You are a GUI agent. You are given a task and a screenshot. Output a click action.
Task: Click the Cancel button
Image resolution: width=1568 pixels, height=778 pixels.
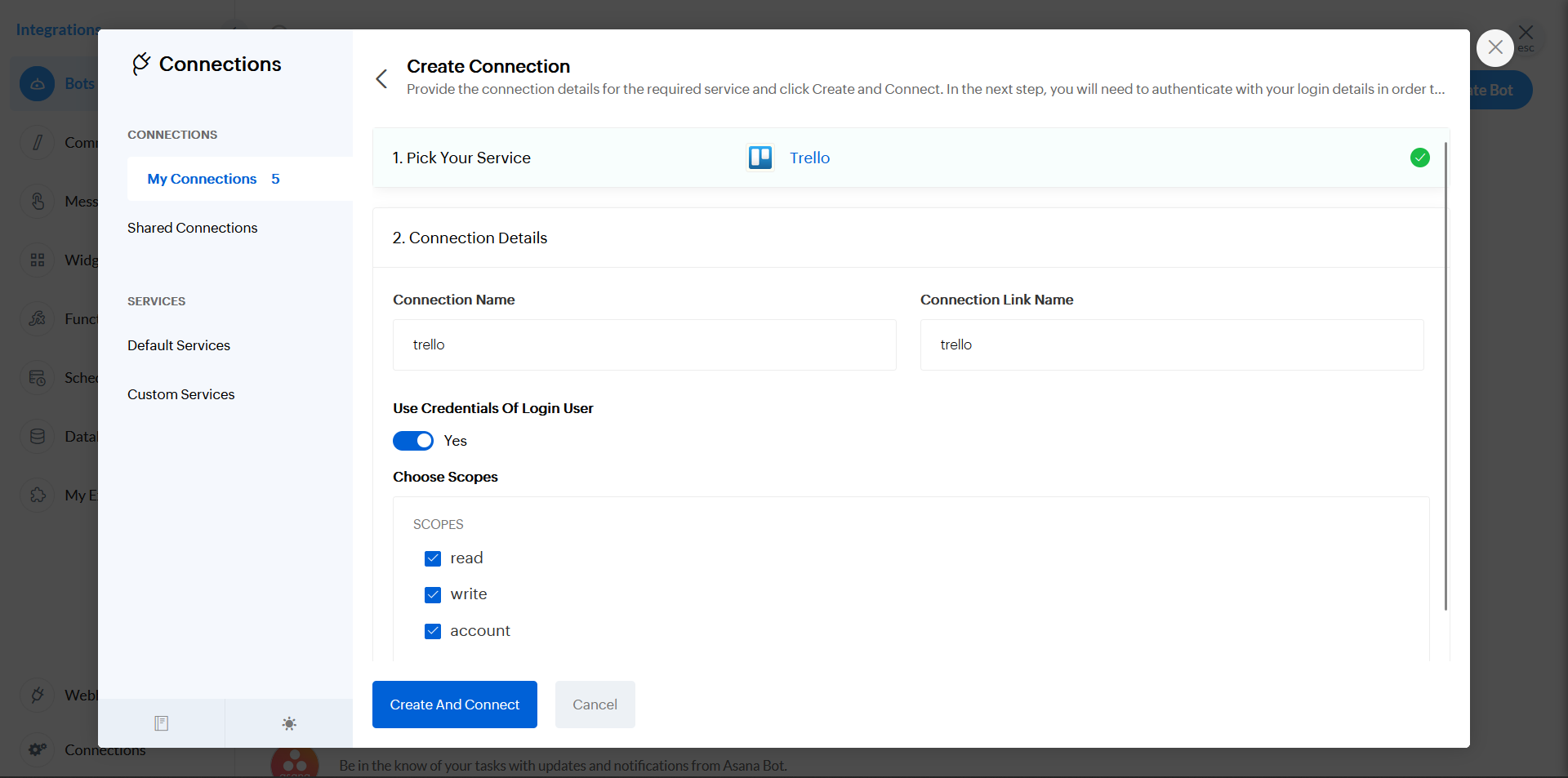pos(595,705)
